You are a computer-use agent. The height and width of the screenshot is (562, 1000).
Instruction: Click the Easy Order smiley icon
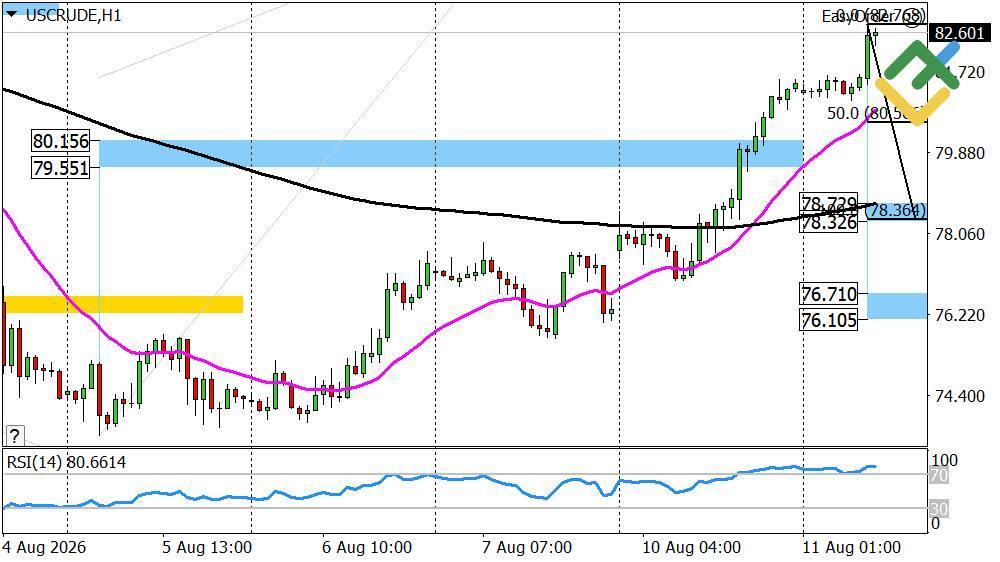click(x=913, y=18)
